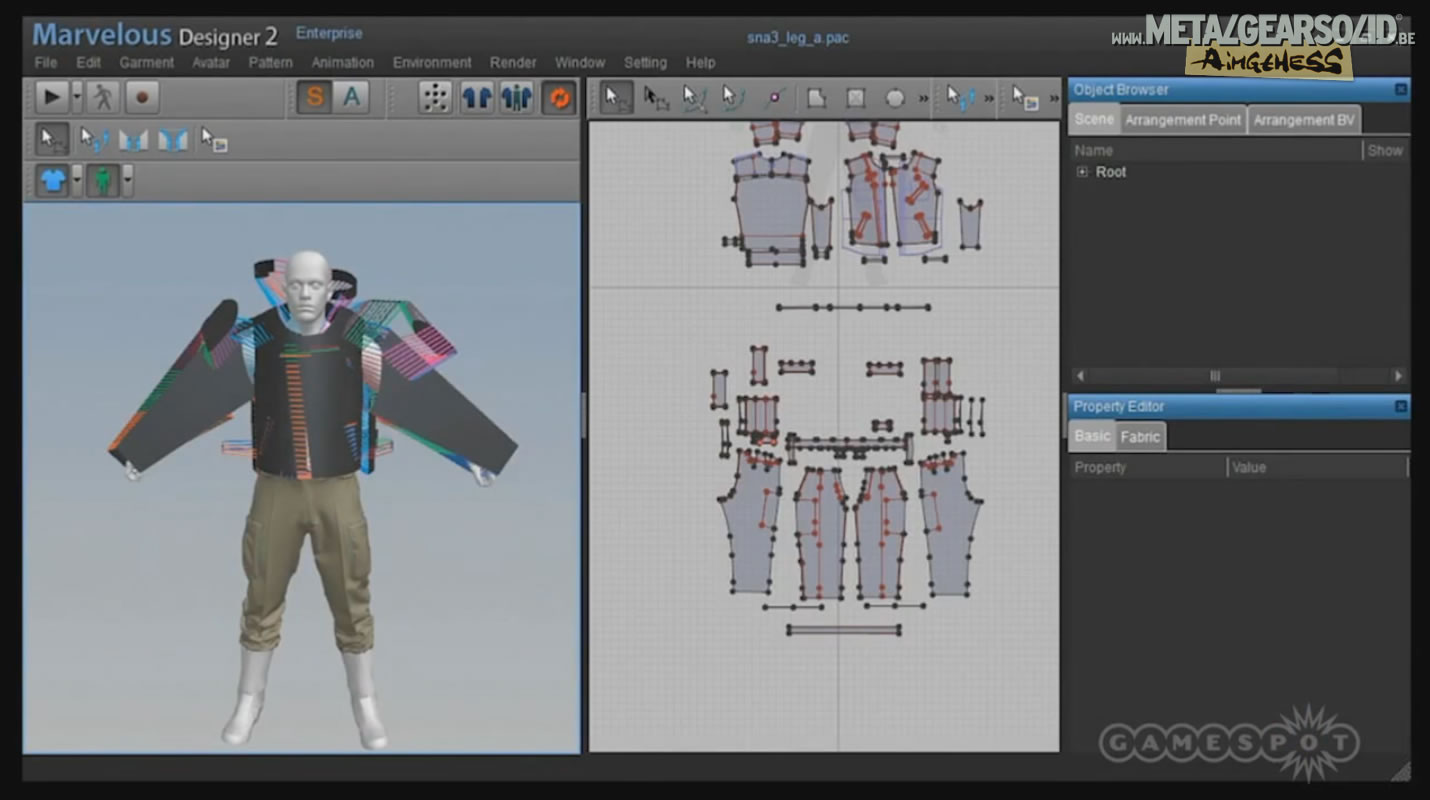1430x800 pixels.
Task: Switch to the Arrangement BV tab
Action: [1304, 119]
